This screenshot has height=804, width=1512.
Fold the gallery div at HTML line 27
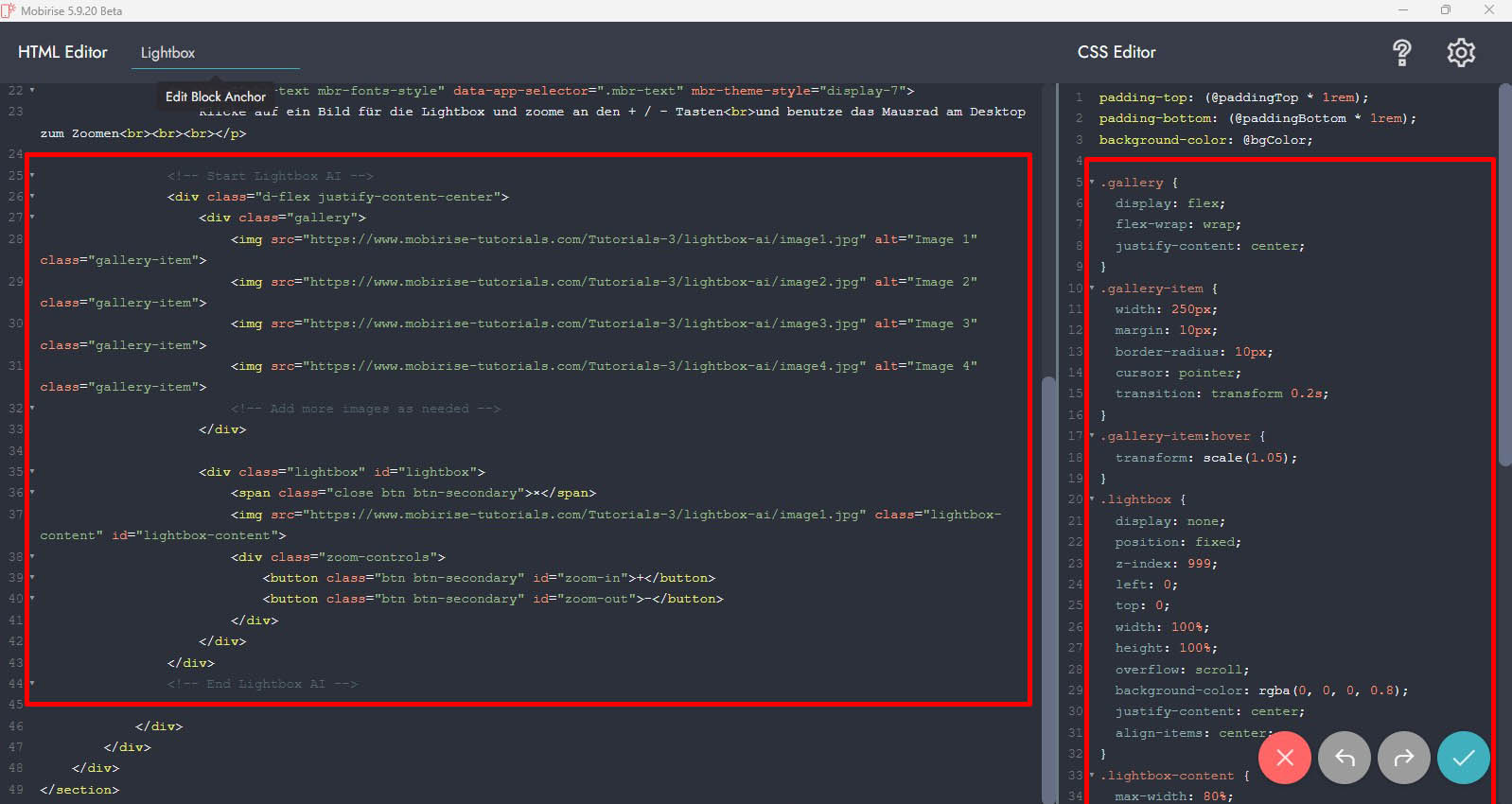[32, 218]
